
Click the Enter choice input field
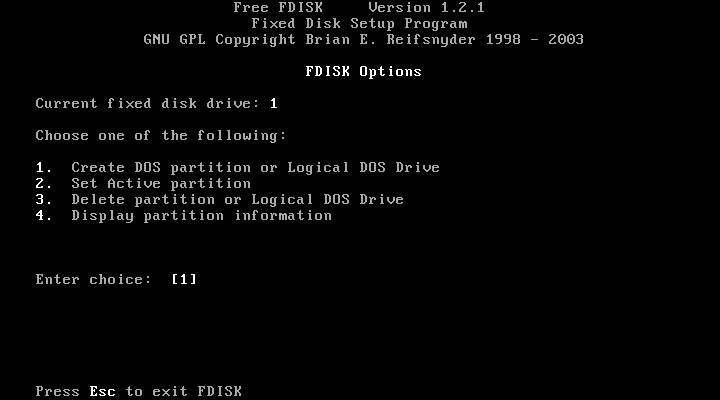click(x=184, y=279)
